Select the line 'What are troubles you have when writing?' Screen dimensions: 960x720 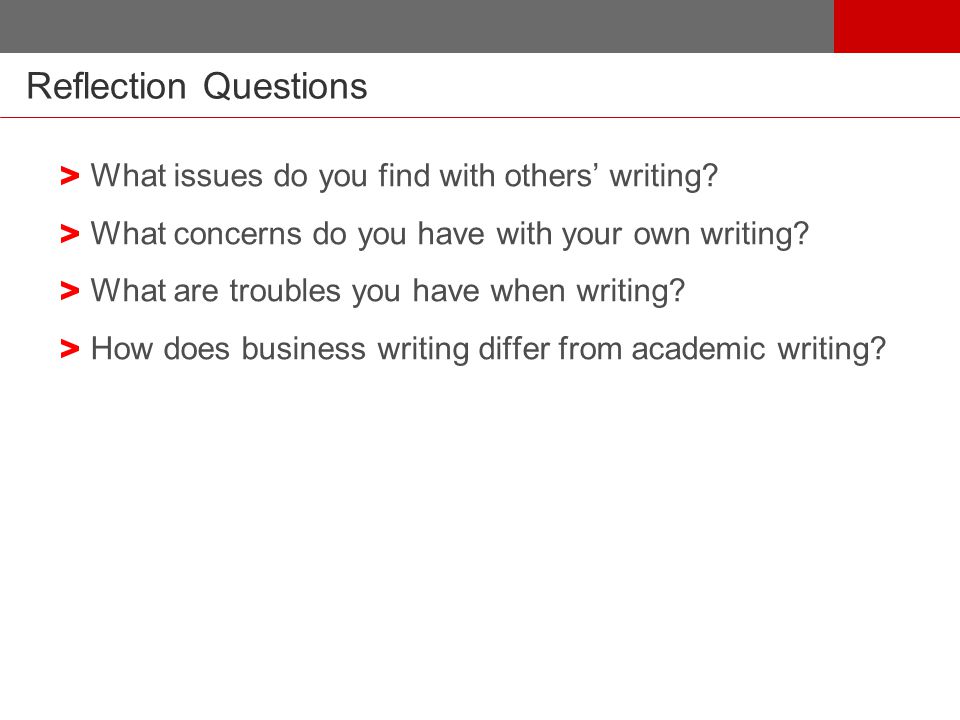[388, 291]
